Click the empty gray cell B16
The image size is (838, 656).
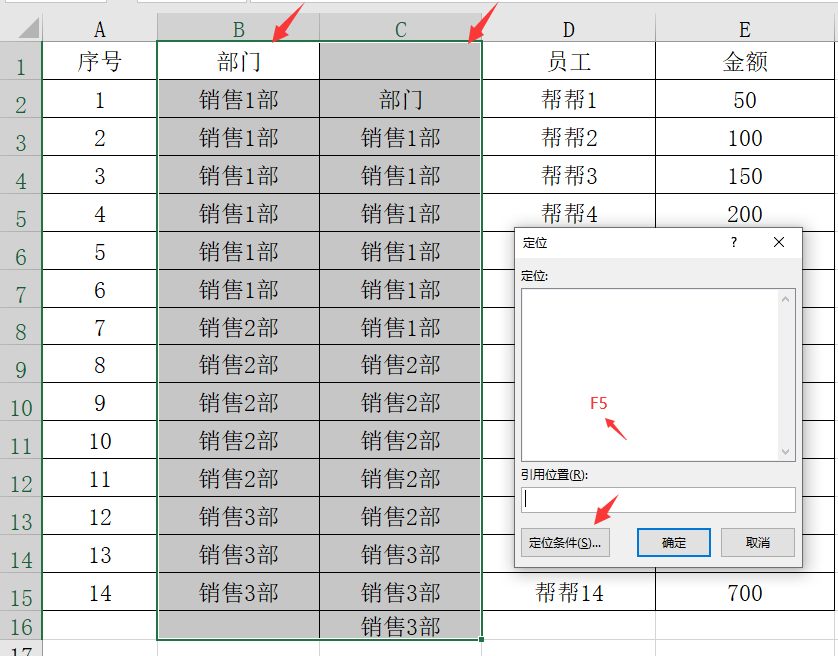click(238, 625)
